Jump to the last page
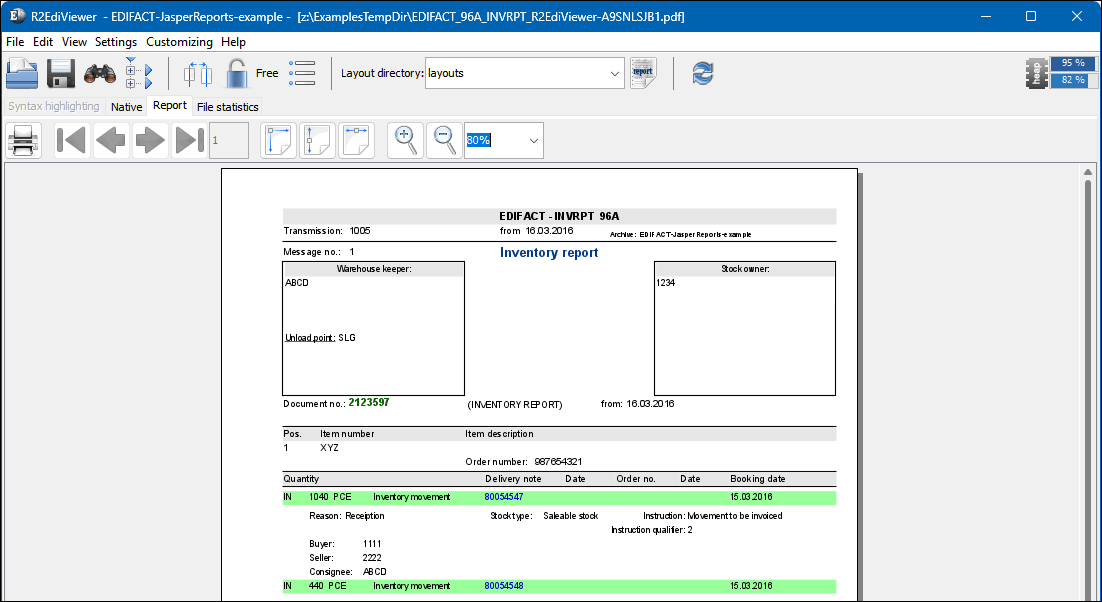Image resolution: width=1102 pixels, height=602 pixels. [188, 140]
